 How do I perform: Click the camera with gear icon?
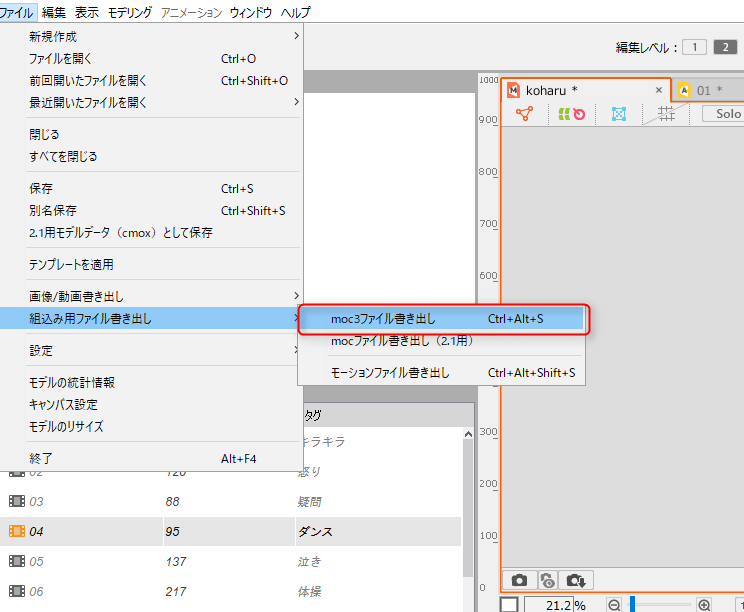547,580
